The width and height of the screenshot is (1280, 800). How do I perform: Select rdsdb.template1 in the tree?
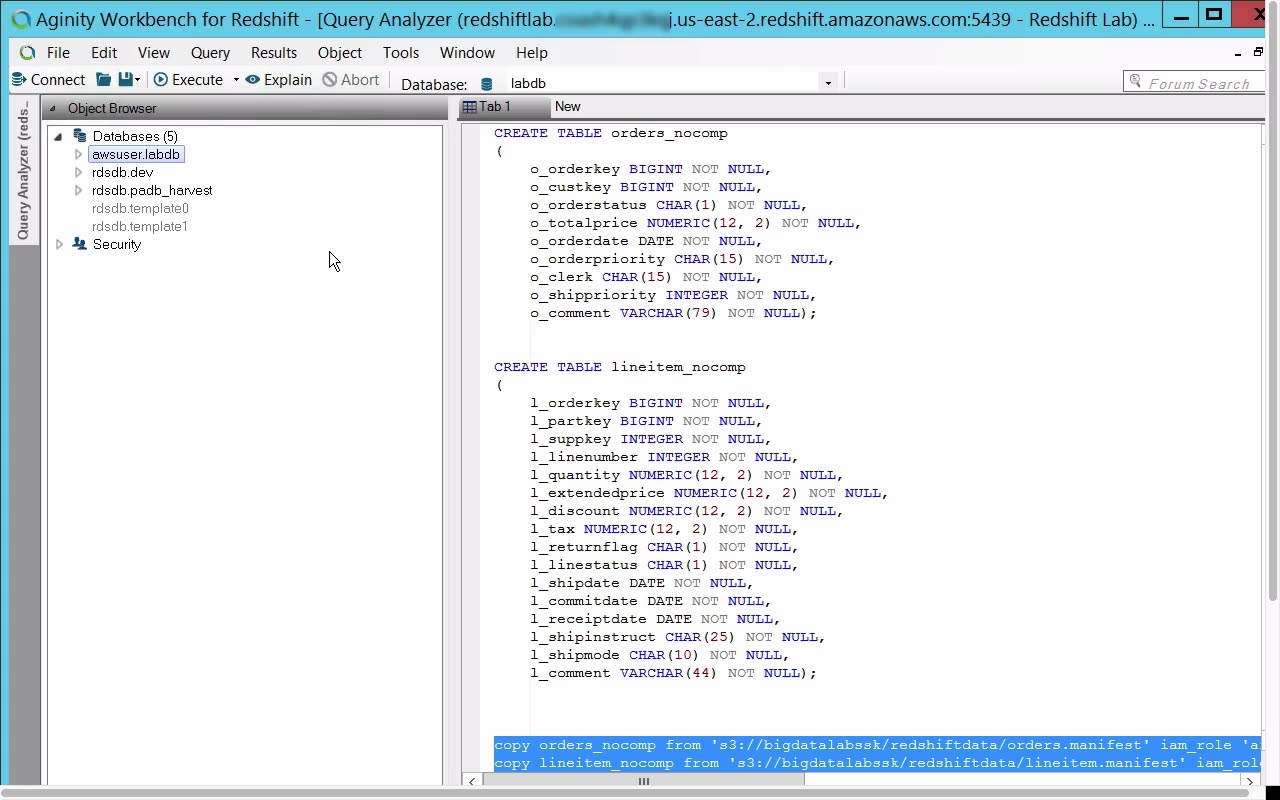(x=140, y=227)
